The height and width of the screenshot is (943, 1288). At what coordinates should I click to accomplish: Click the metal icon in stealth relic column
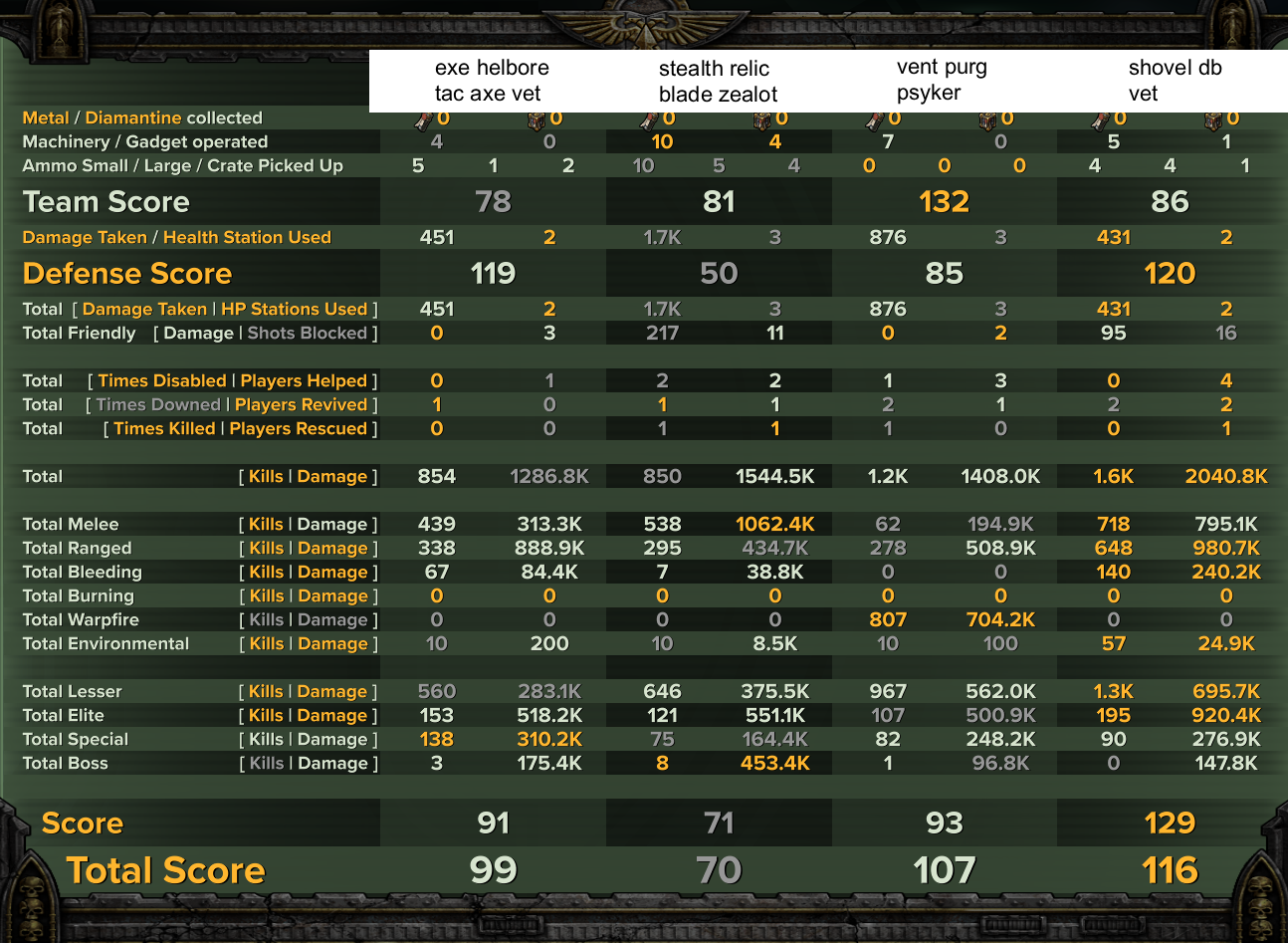[x=650, y=119]
